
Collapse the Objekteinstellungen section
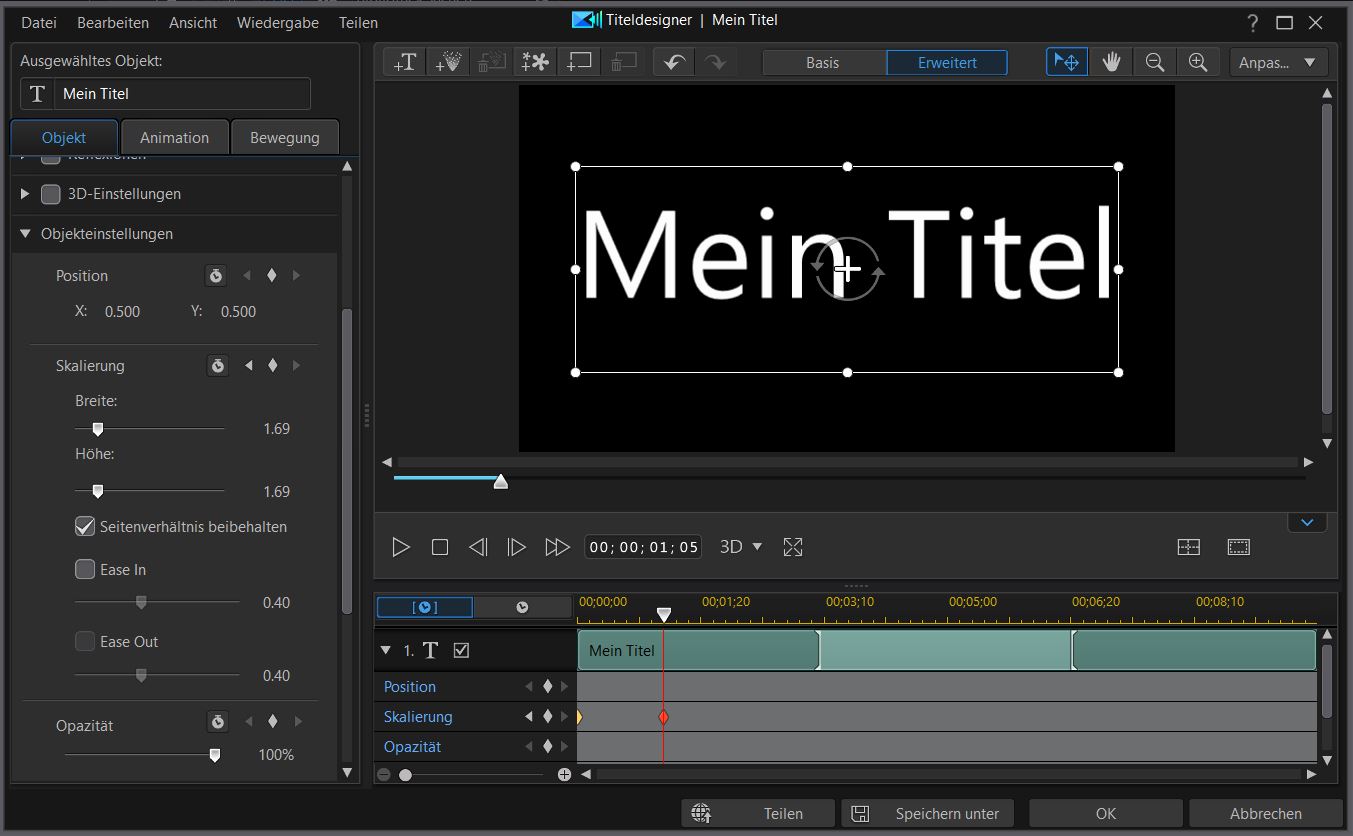(x=26, y=234)
